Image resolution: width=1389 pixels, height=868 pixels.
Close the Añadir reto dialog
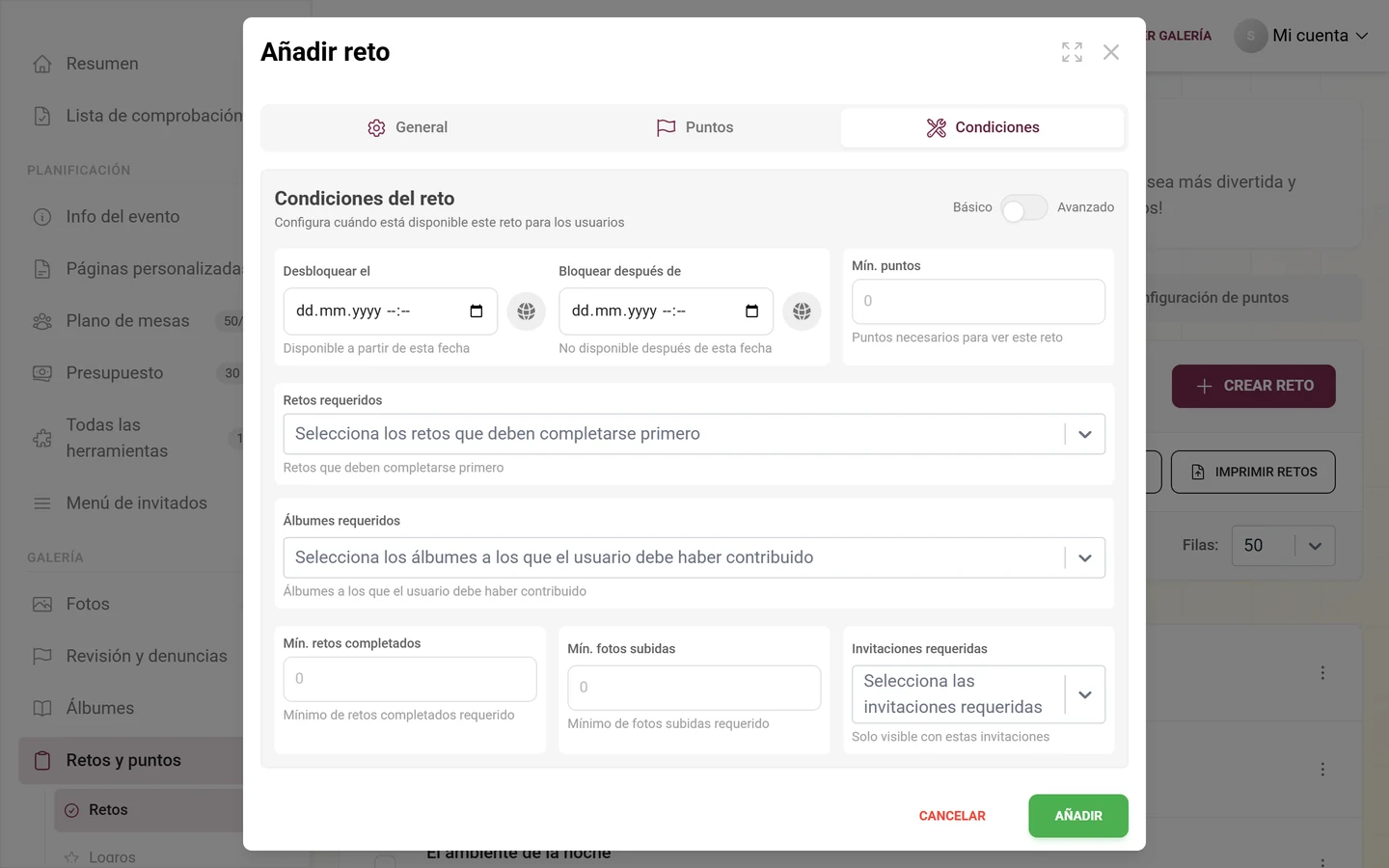[x=1111, y=52]
